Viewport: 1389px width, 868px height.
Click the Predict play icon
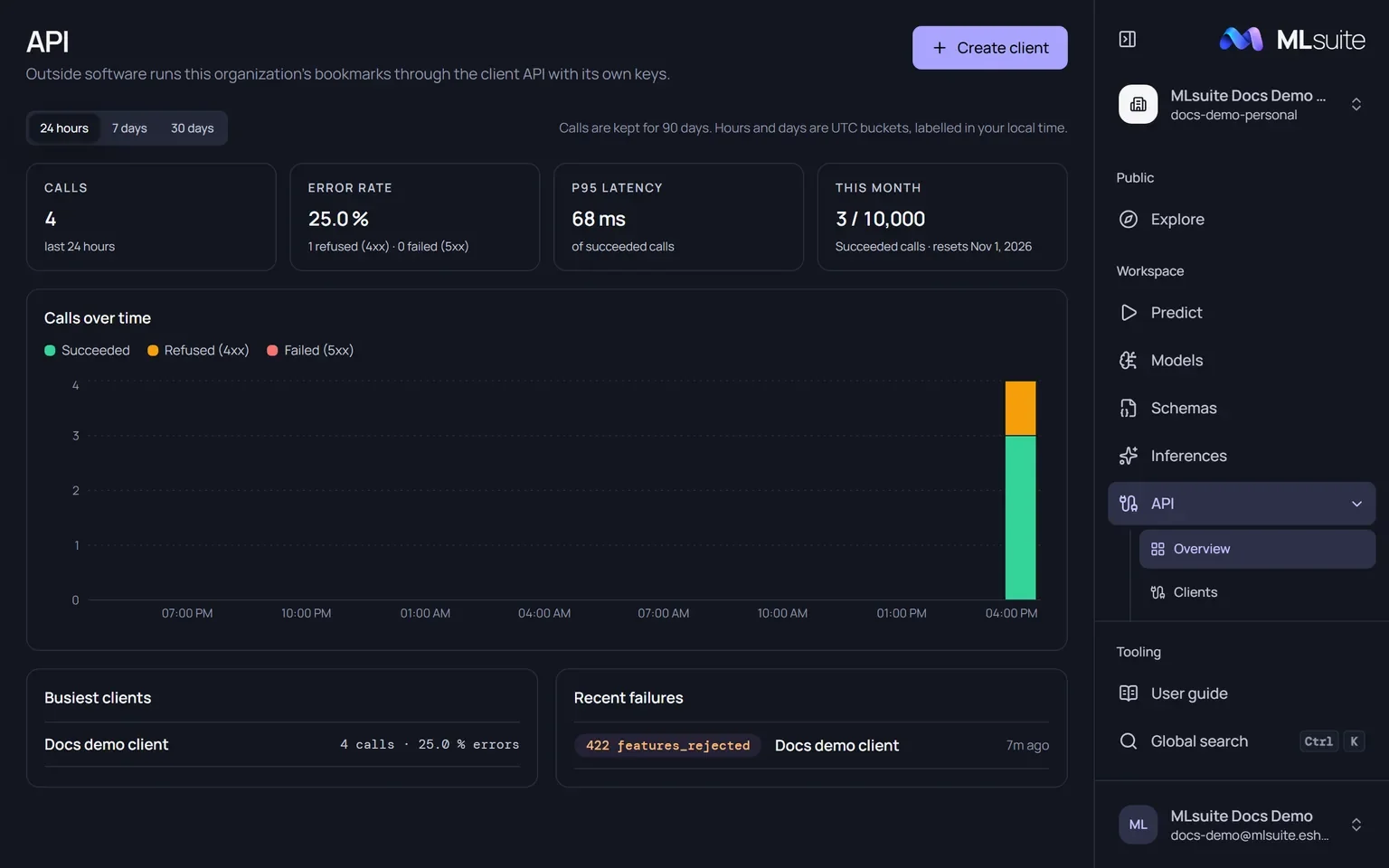click(1129, 312)
